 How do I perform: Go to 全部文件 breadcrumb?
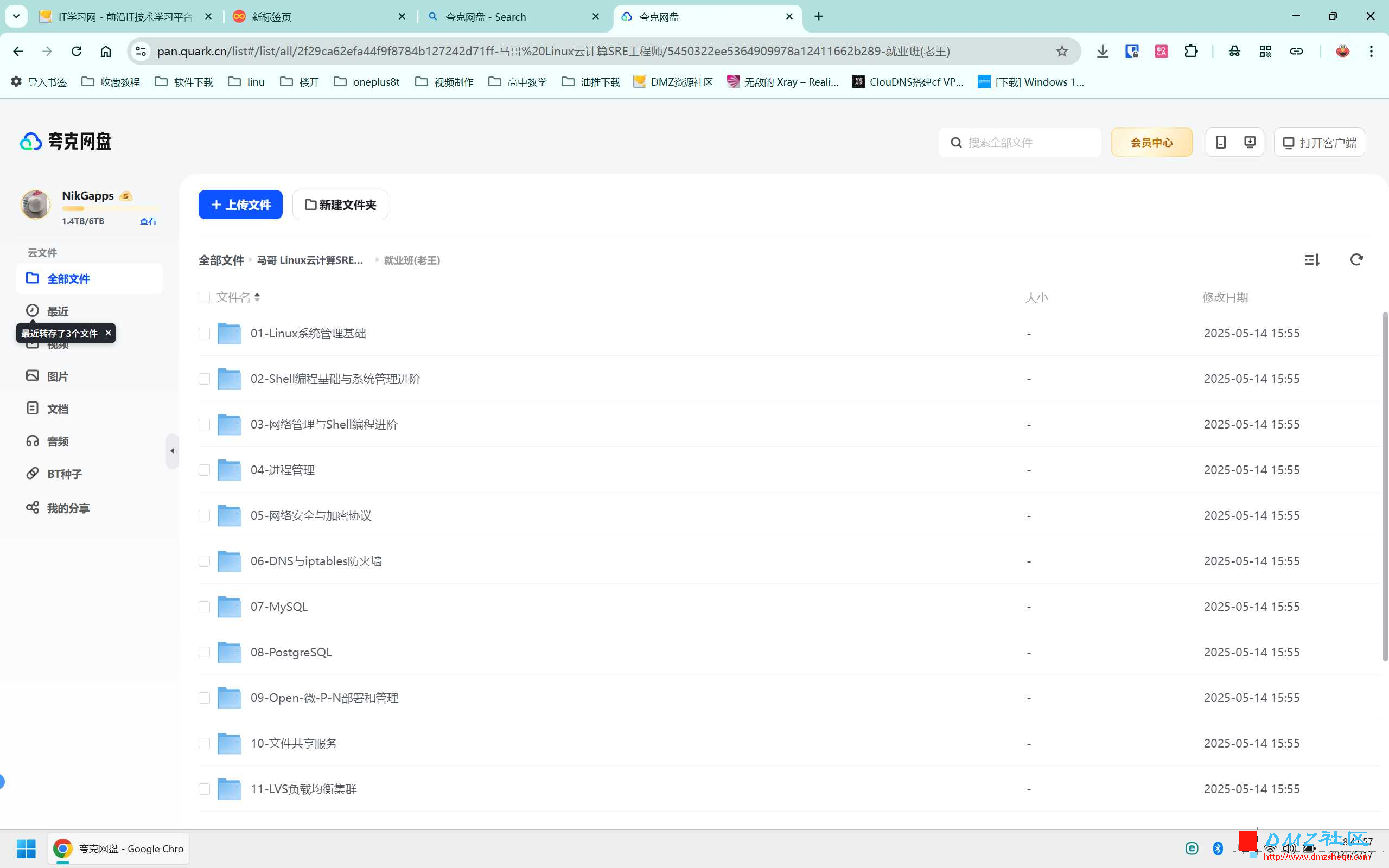coord(221,260)
